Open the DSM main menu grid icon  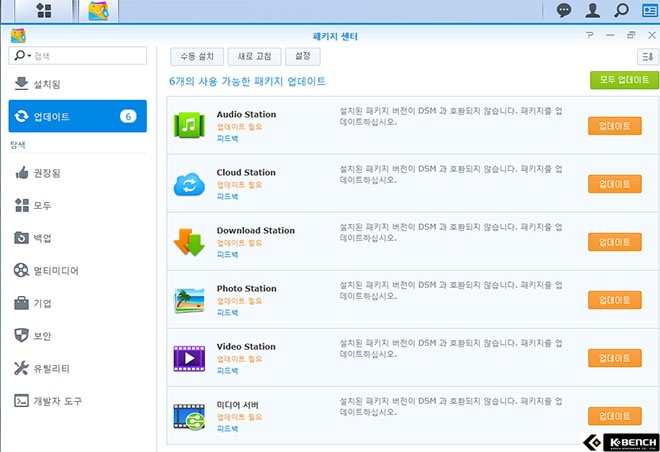(x=44, y=11)
